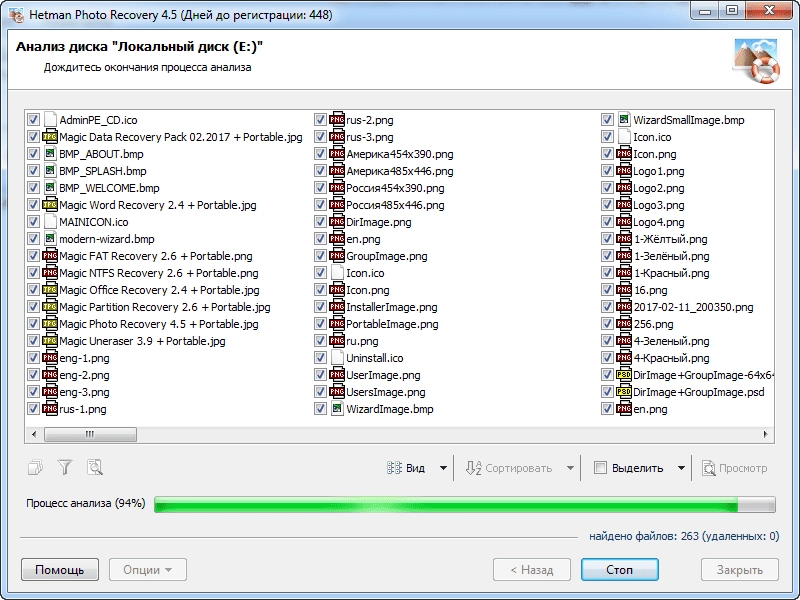Click the copy files toolbar icon

coord(35,467)
